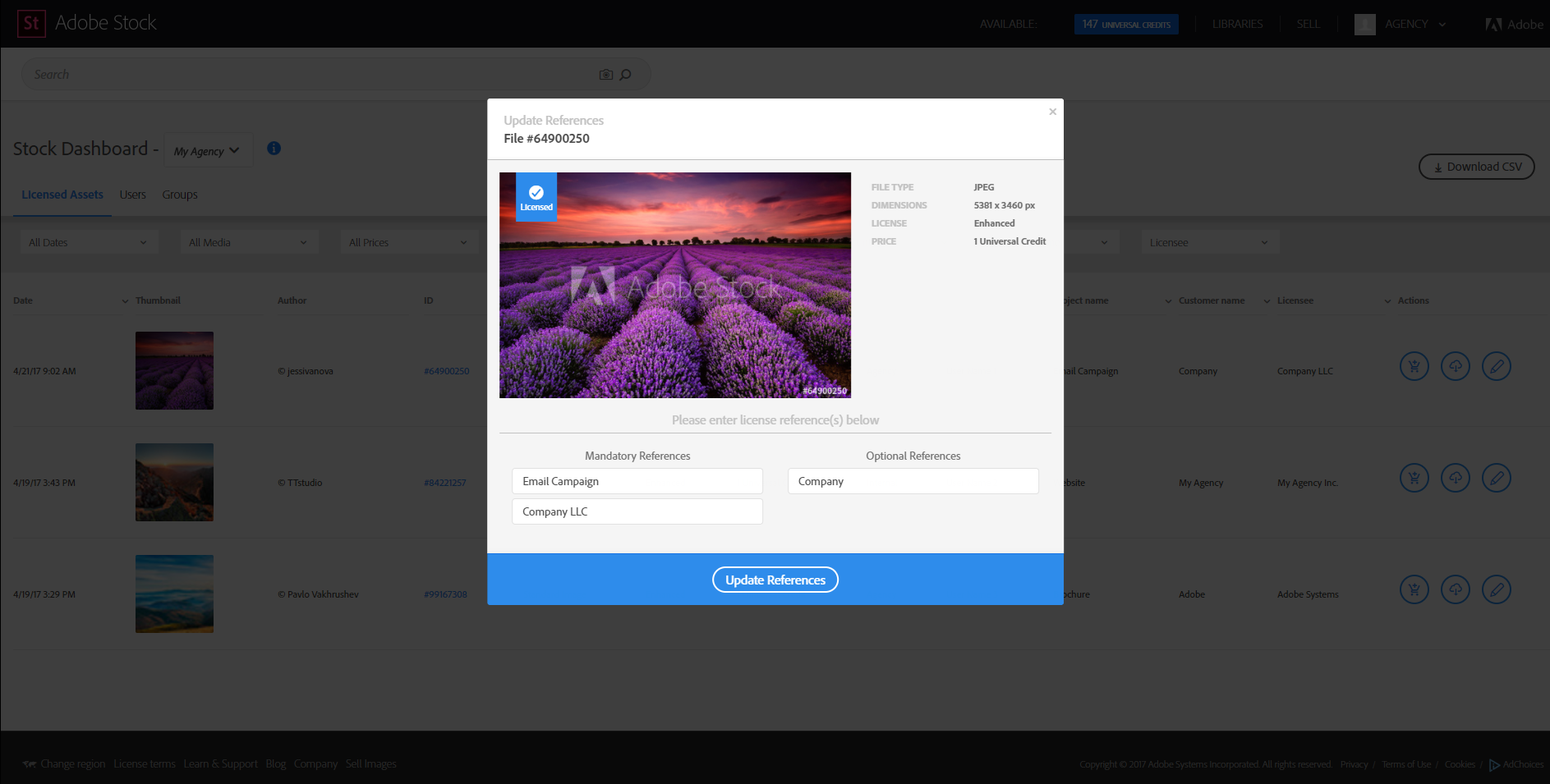Open asset link #64900250 in the table
1550x784 pixels.
[x=447, y=371]
